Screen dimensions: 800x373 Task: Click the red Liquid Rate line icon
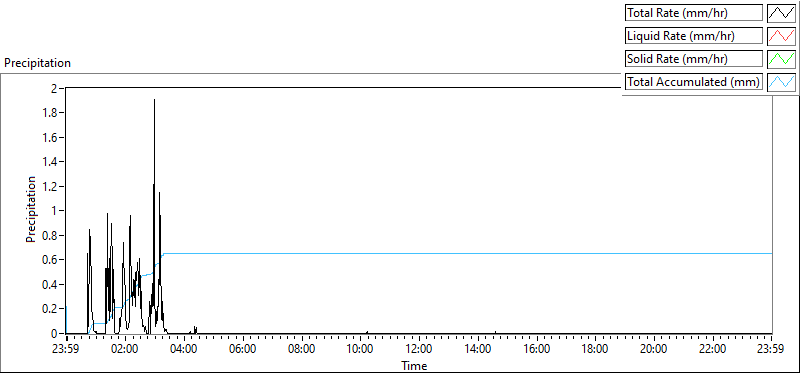tap(781, 36)
